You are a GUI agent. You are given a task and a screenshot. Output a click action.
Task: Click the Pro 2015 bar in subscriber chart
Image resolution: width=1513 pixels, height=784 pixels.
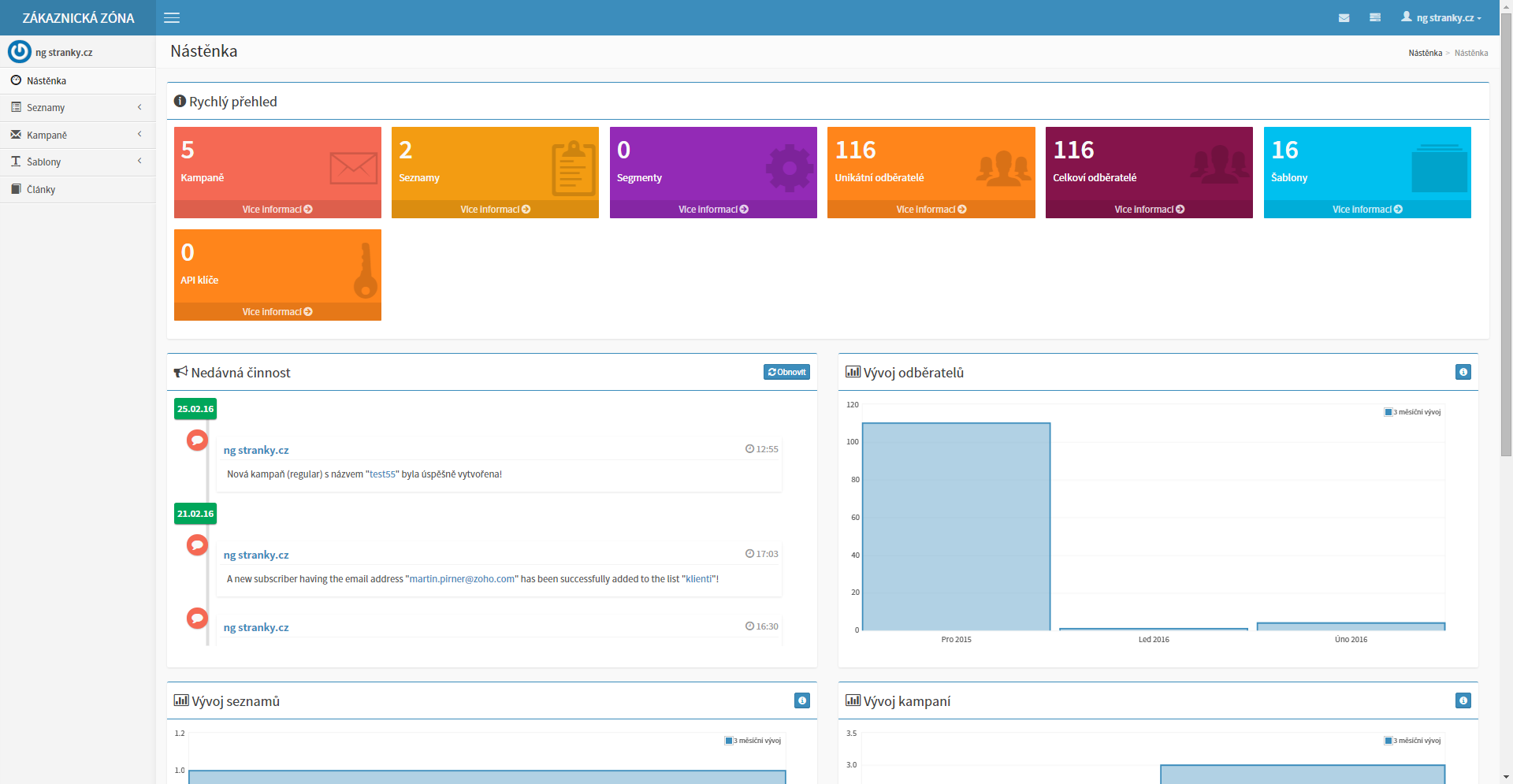(957, 526)
